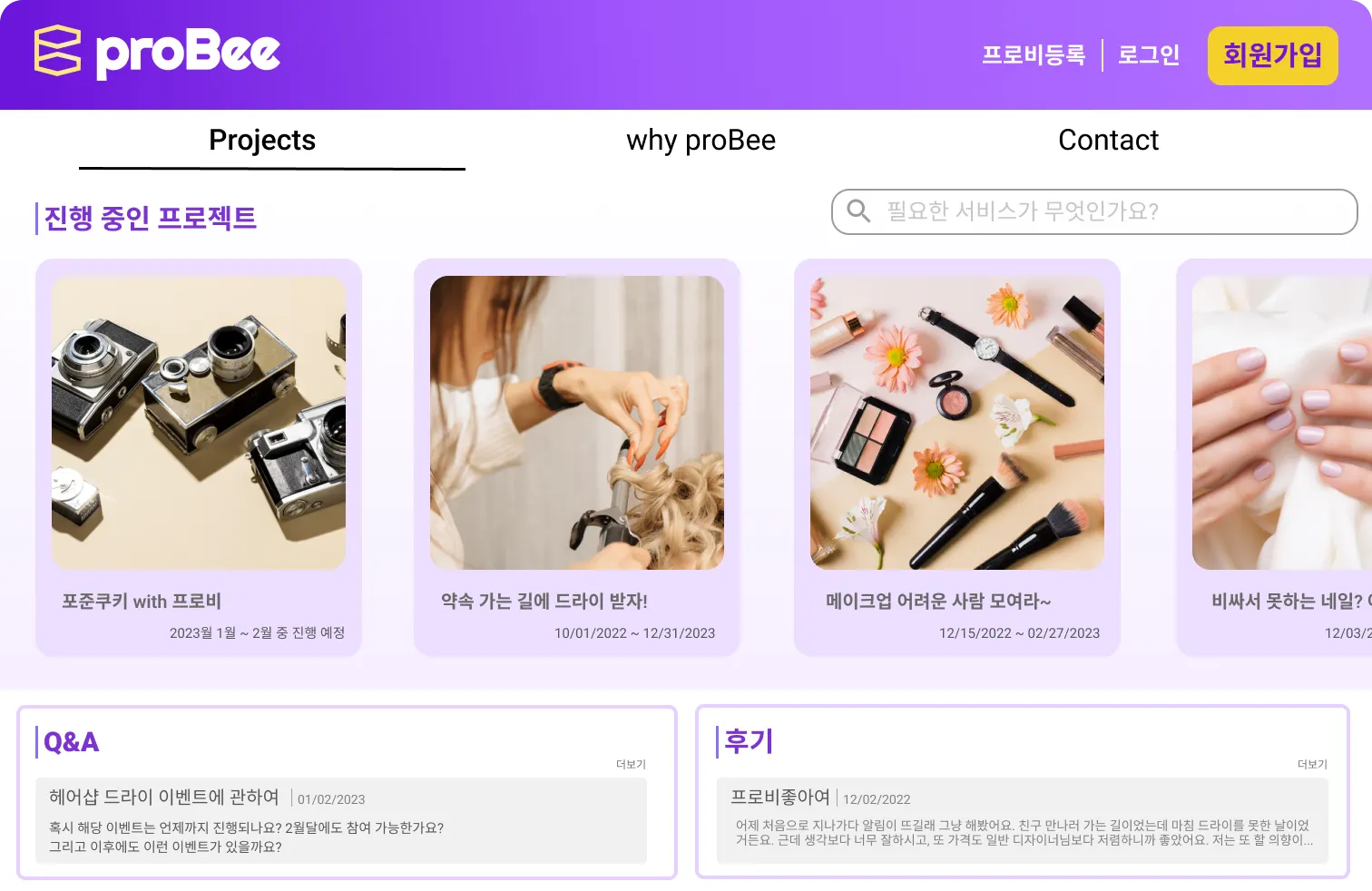
Task: Click the proBee wordmark in header
Action: point(188,53)
